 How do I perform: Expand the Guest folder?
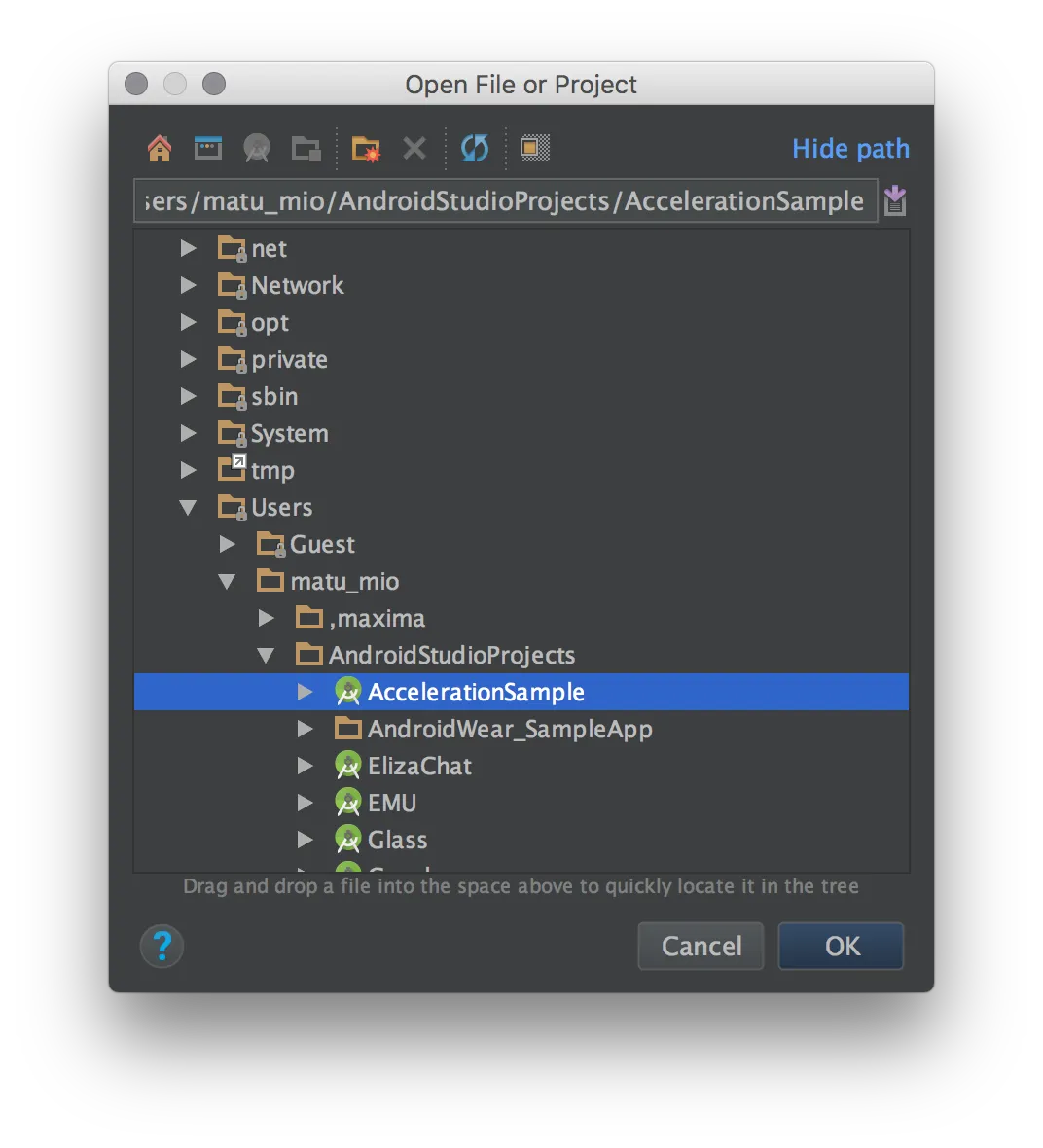pyautogui.click(x=227, y=544)
